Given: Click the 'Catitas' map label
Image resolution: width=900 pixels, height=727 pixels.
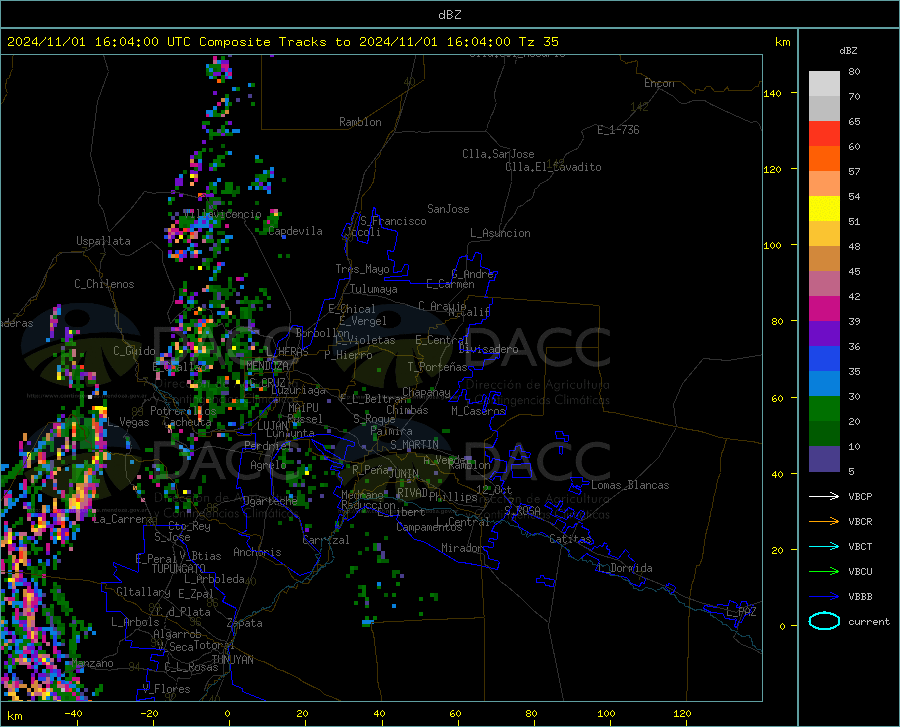Looking at the screenshot, I should [x=570, y=539].
